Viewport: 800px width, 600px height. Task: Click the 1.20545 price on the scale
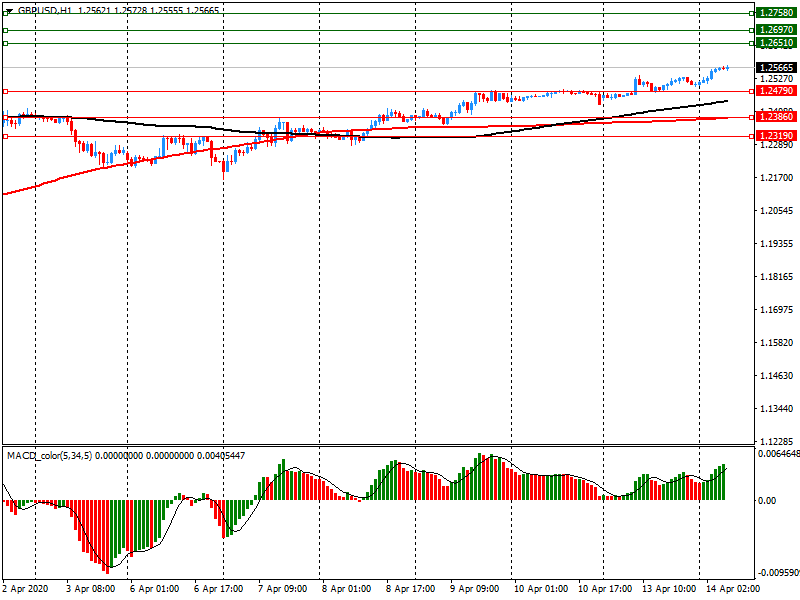(775, 211)
